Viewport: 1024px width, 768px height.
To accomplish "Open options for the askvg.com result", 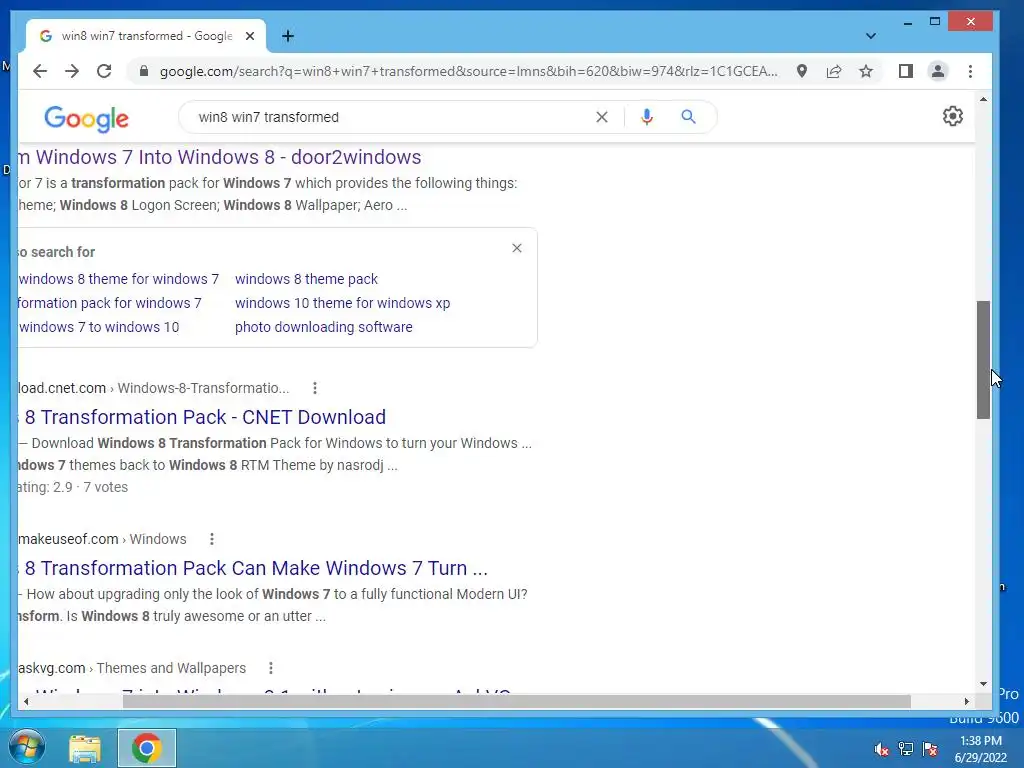I will [x=270, y=668].
